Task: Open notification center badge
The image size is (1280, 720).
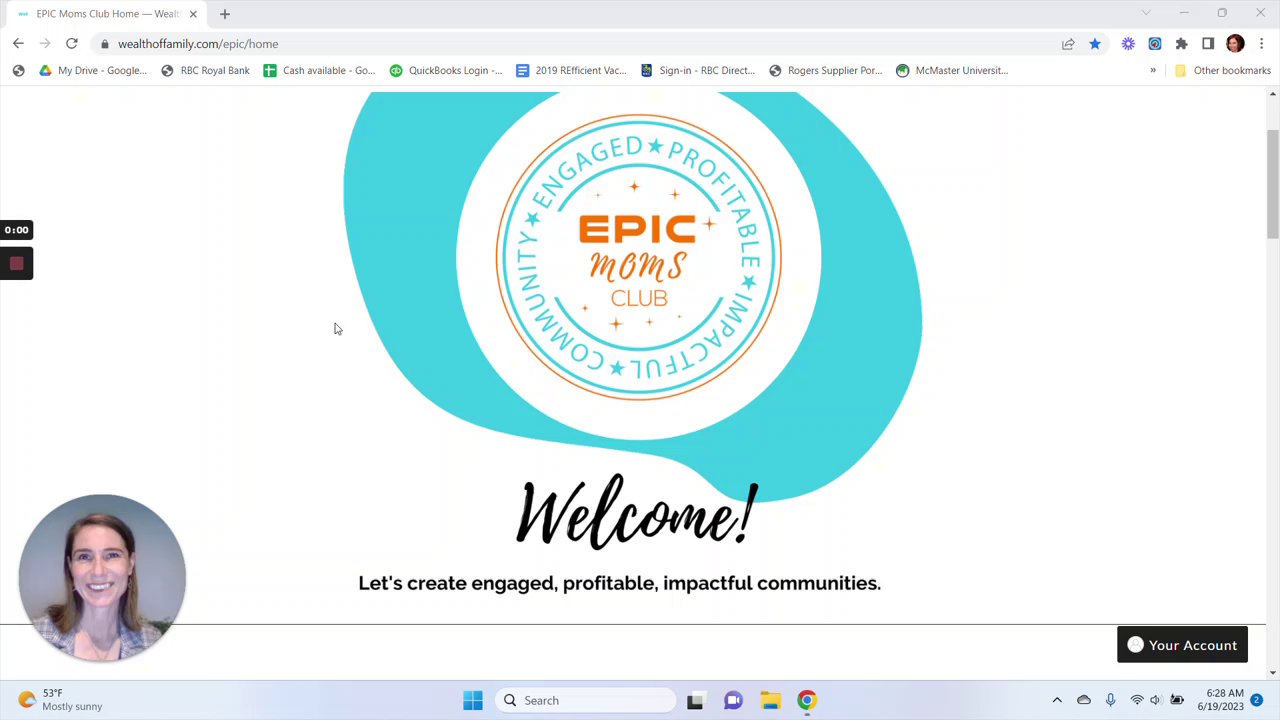Action: point(1257,700)
